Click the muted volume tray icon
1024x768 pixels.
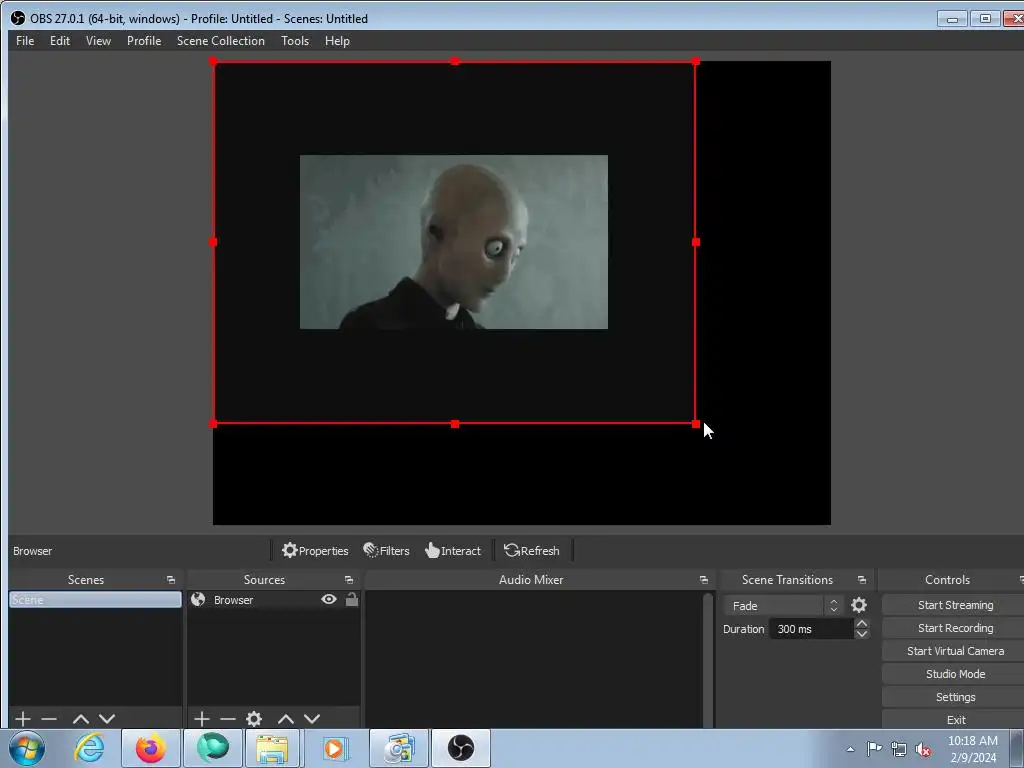[x=923, y=750]
